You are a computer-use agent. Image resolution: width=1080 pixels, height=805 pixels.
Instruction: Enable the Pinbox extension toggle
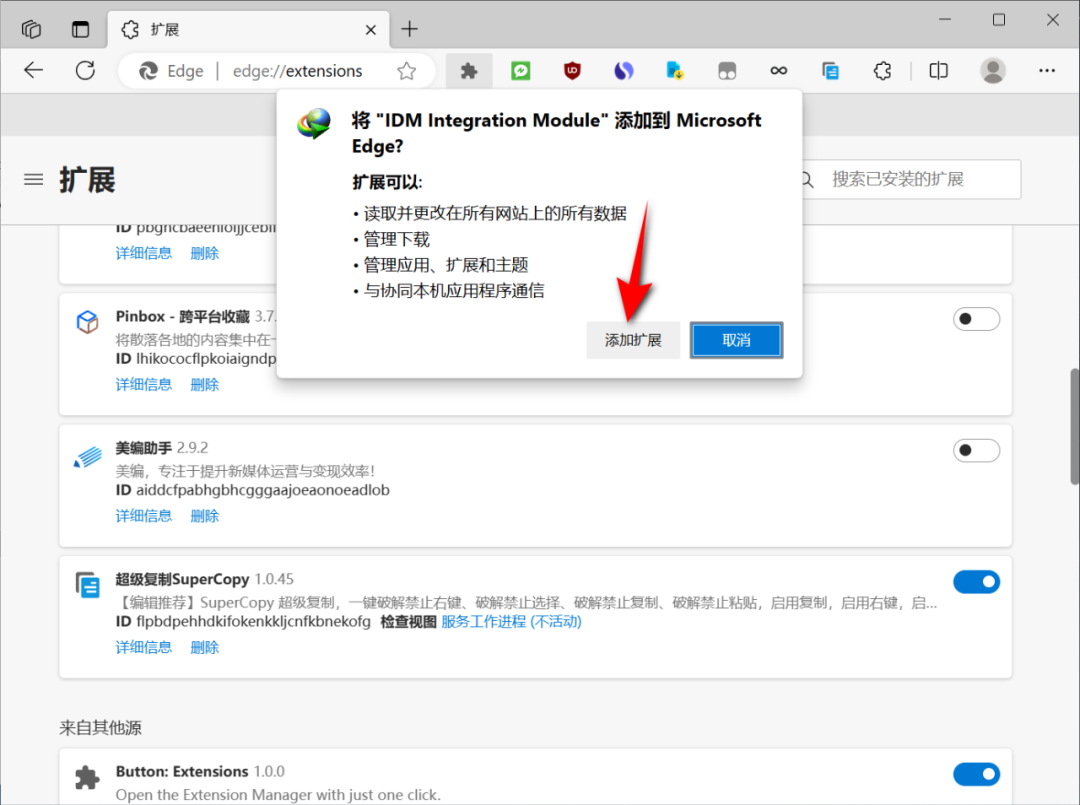point(976,319)
